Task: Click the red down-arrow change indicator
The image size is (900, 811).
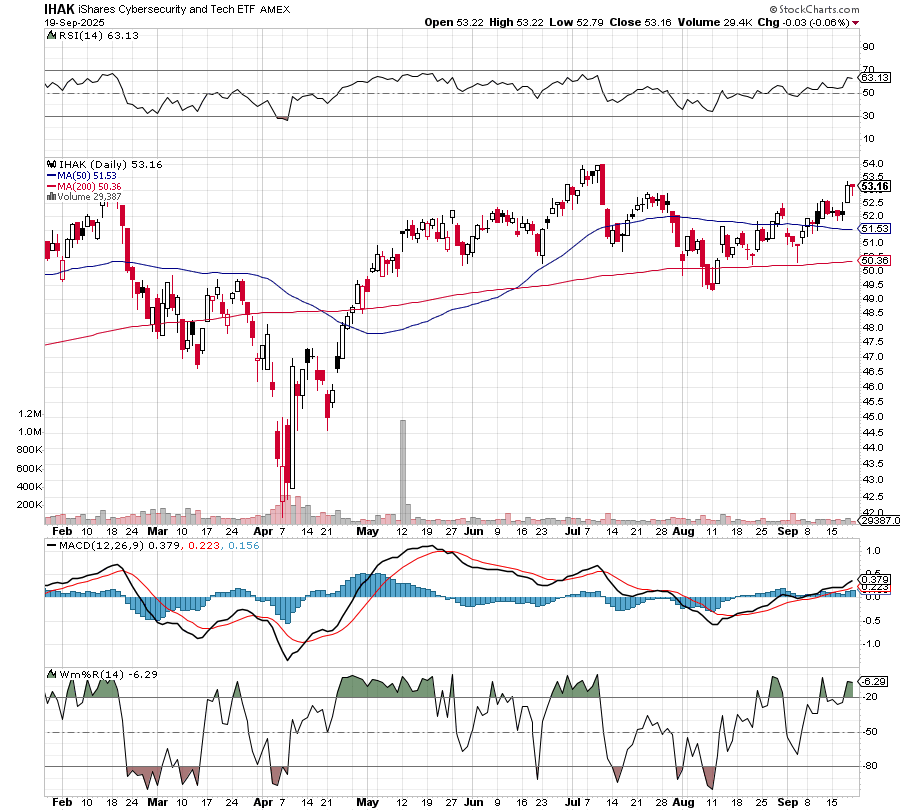Action: point(856,23)
